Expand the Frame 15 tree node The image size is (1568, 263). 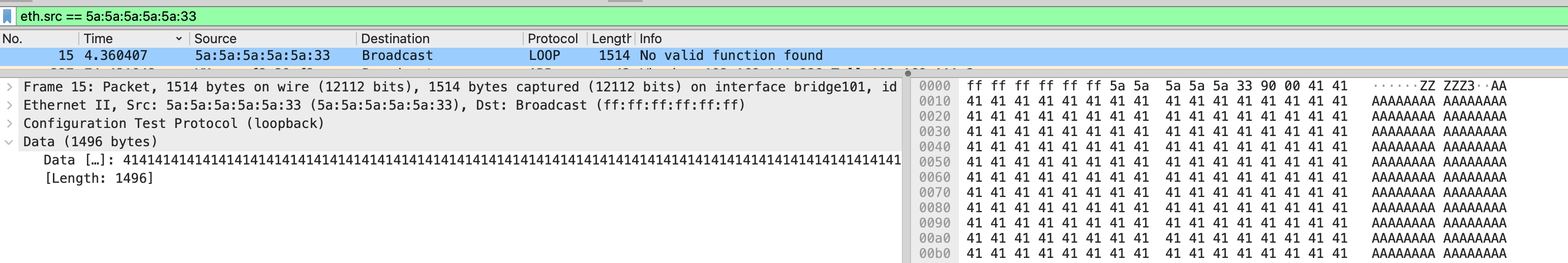(x=9, y=87)
